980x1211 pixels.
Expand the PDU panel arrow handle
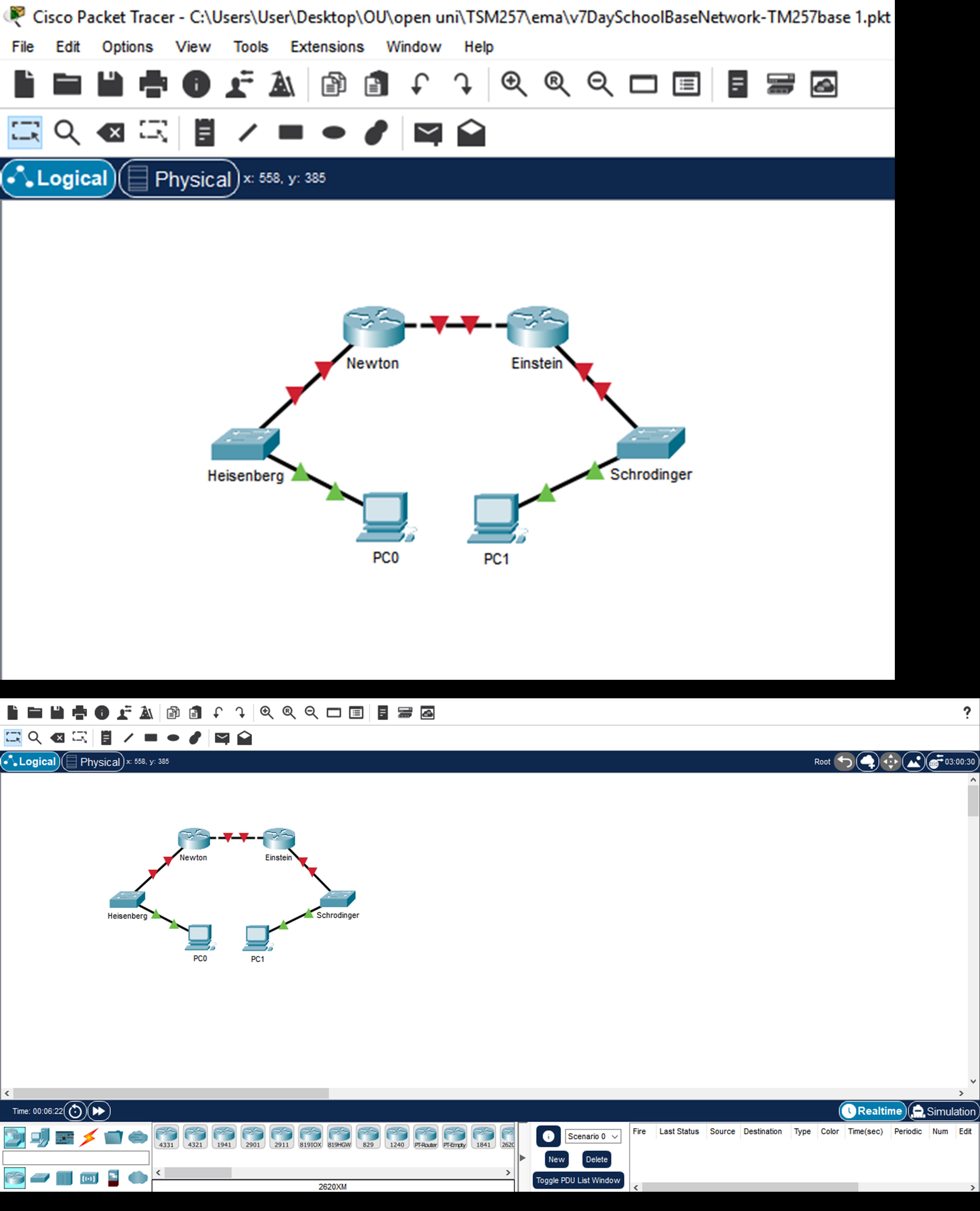[522, 1158]
